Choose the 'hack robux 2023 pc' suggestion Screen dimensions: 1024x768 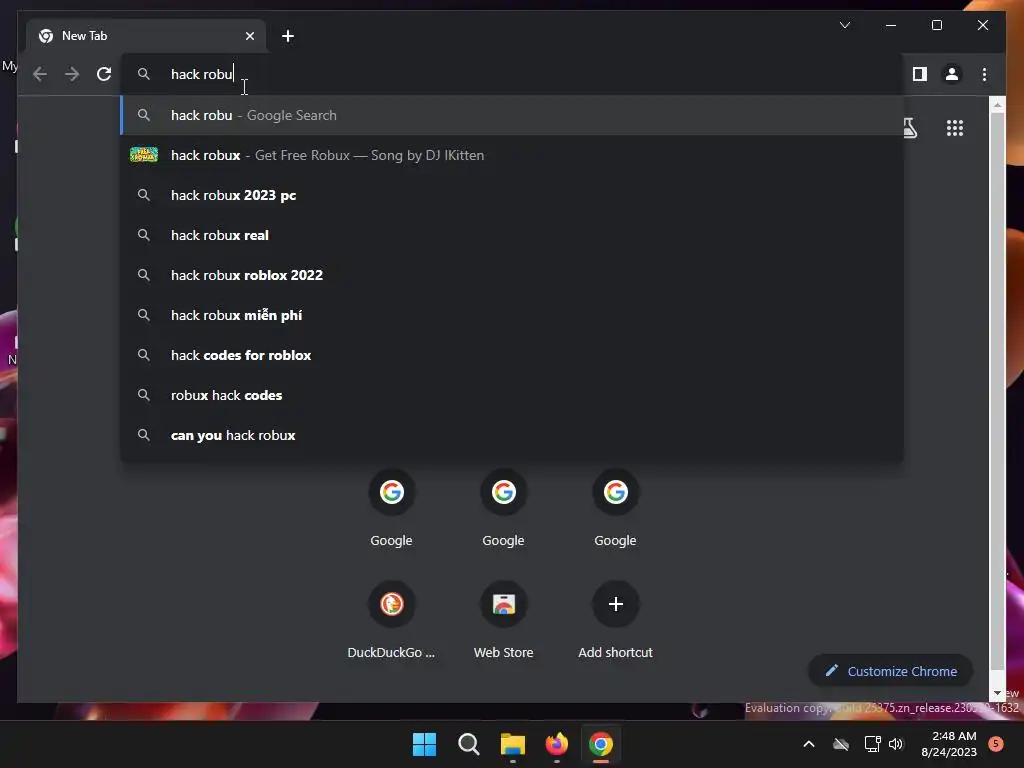click(x=512, y=195)
